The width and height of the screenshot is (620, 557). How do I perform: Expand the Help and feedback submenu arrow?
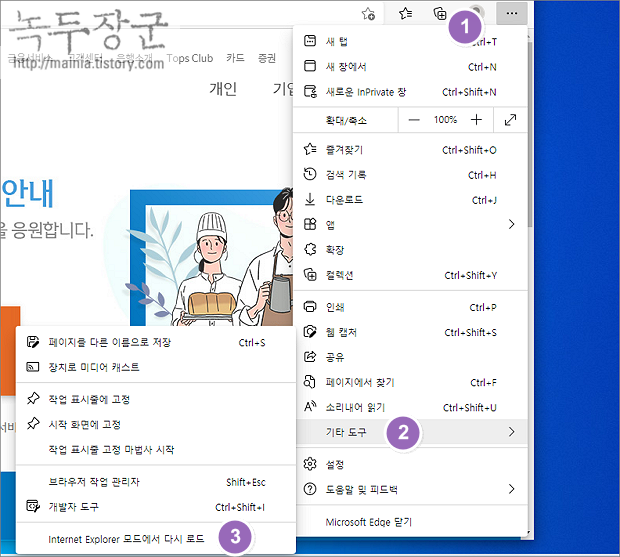pyautogui.click(x=512, y=489)
